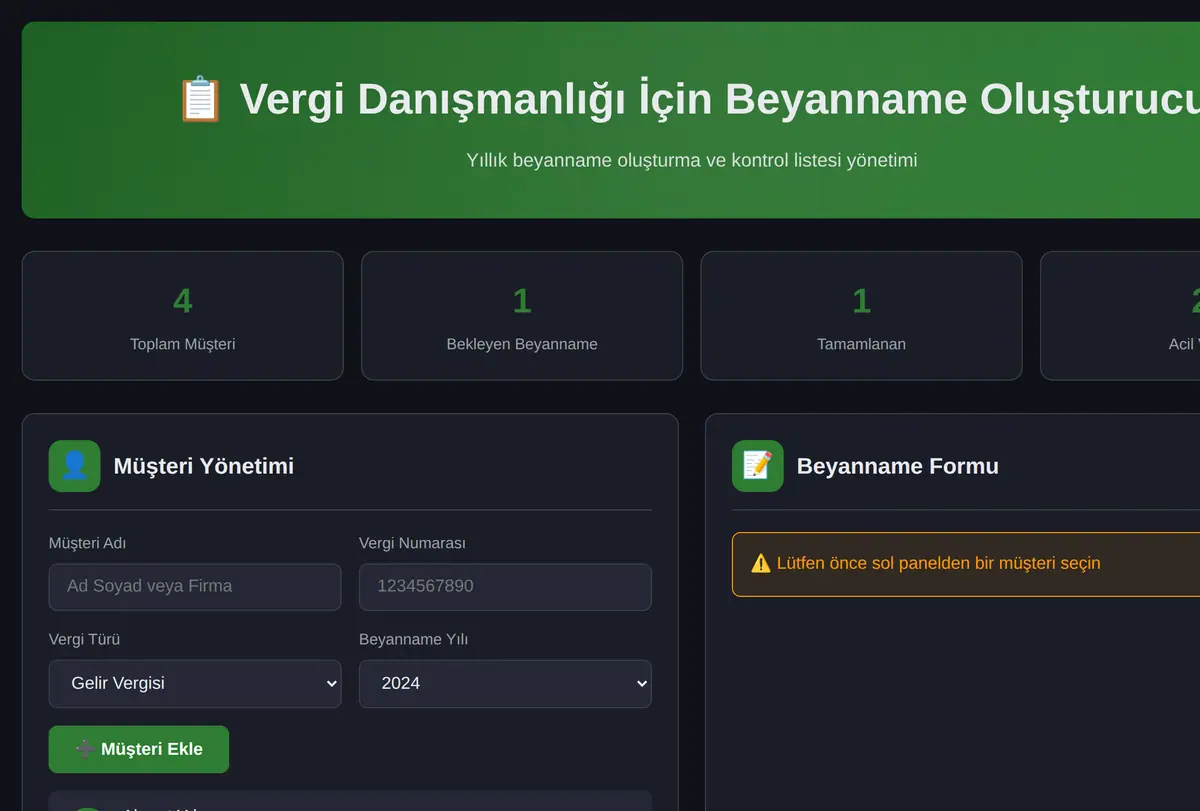Focus the Vergi Numarası input field
This screenshot has width=1200, height=811.
[505, 587]
